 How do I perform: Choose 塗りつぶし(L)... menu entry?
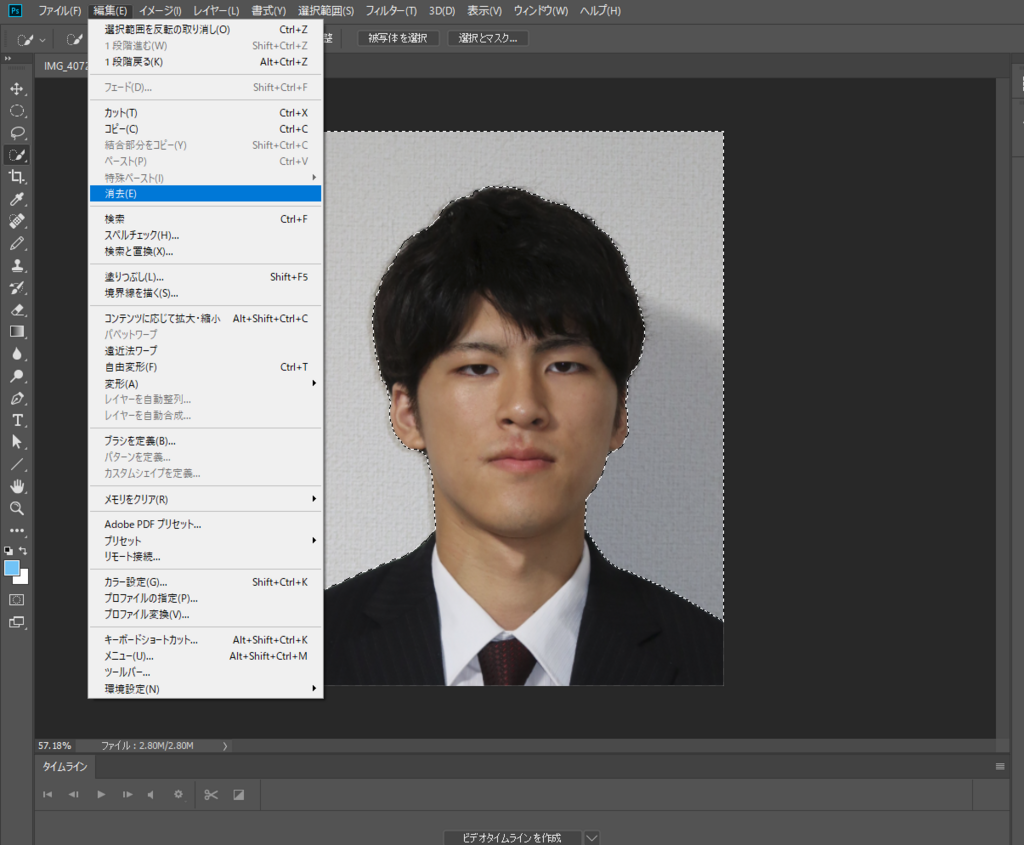click(x=205, y=277)
